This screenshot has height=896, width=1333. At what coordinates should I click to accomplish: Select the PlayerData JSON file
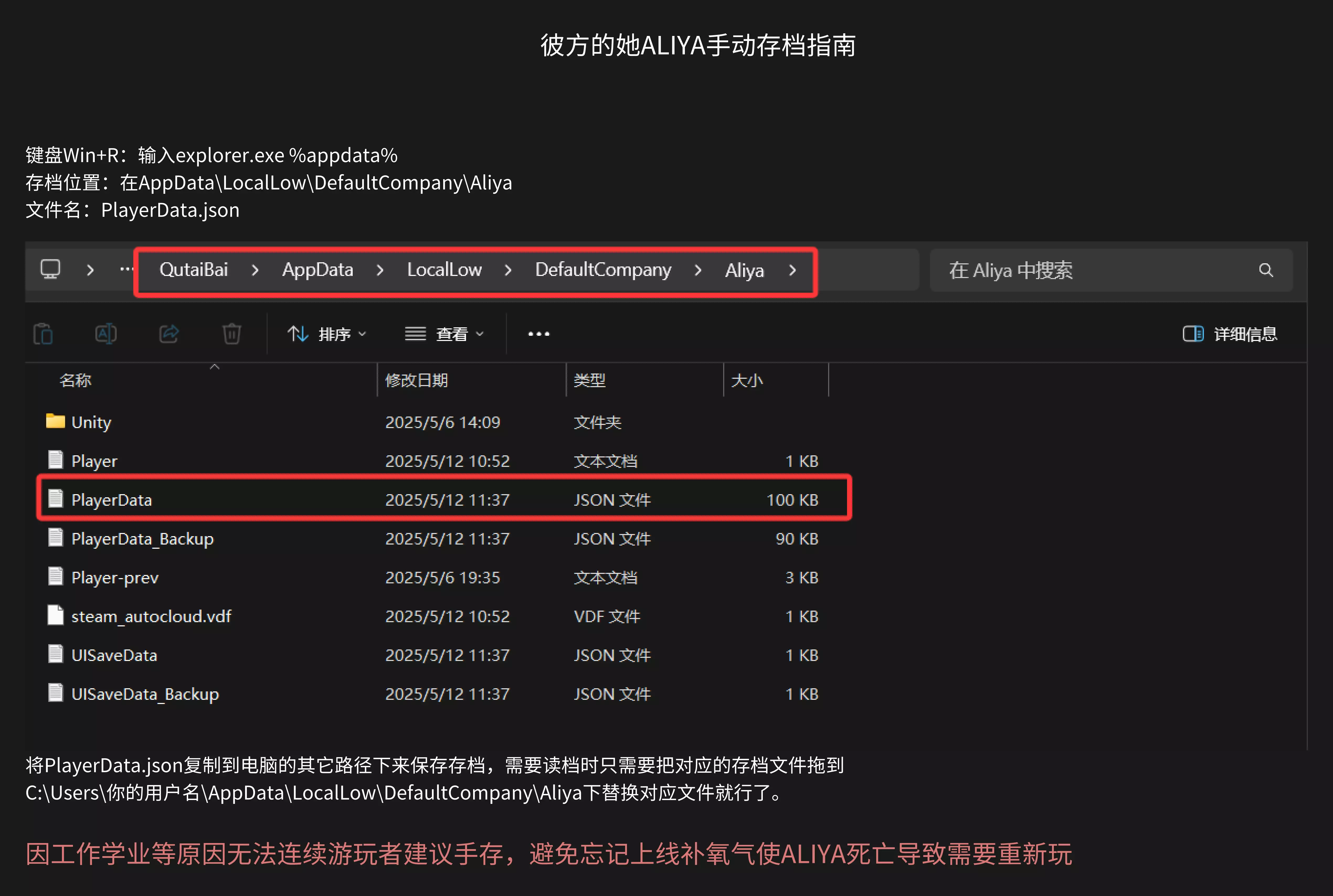click(x=112, y=500)
